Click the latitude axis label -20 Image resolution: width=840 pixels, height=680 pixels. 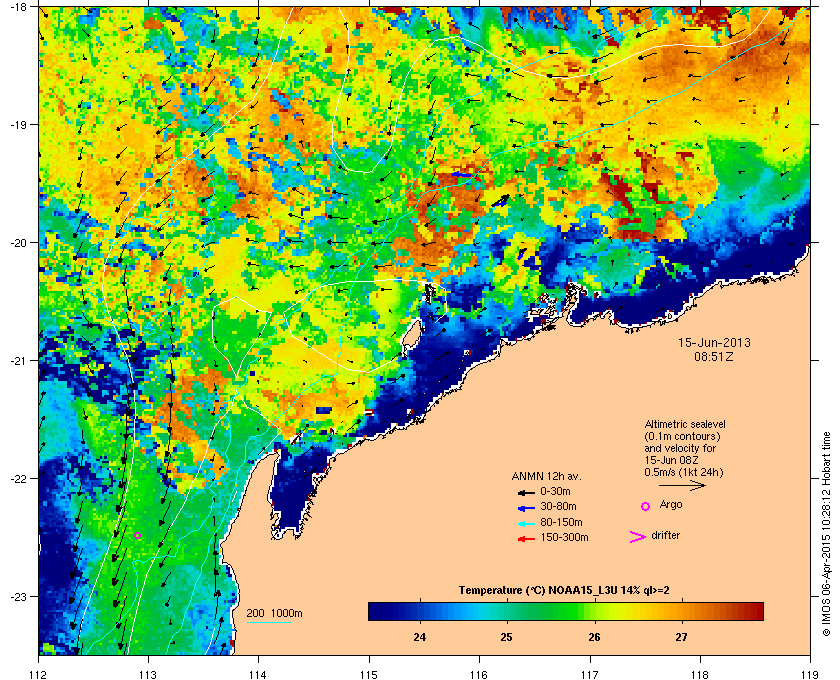[x=18, y=243]
